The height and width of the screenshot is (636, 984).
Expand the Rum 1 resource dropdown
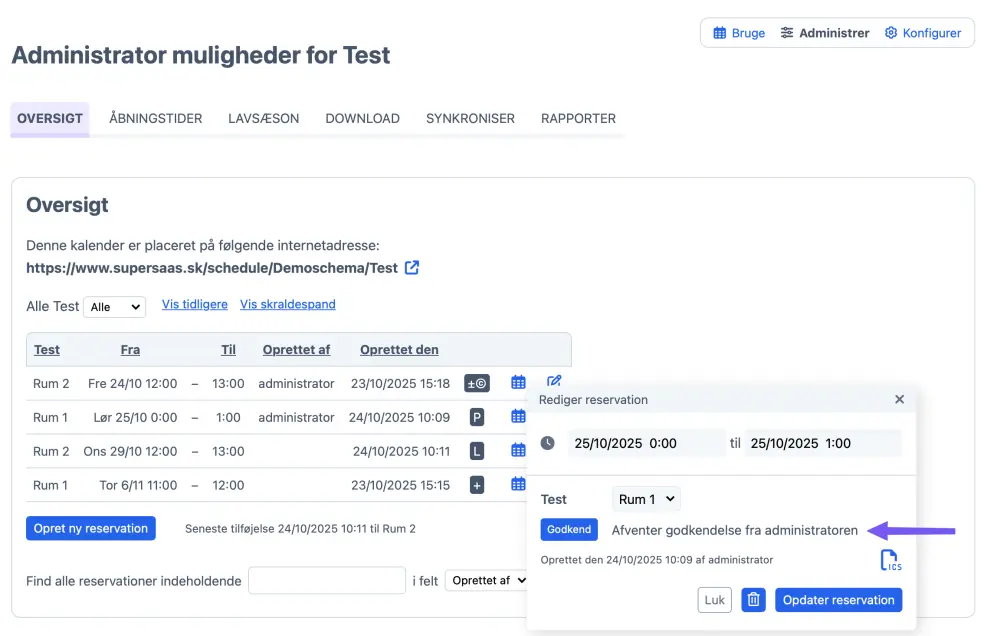[x=646, y=499]
